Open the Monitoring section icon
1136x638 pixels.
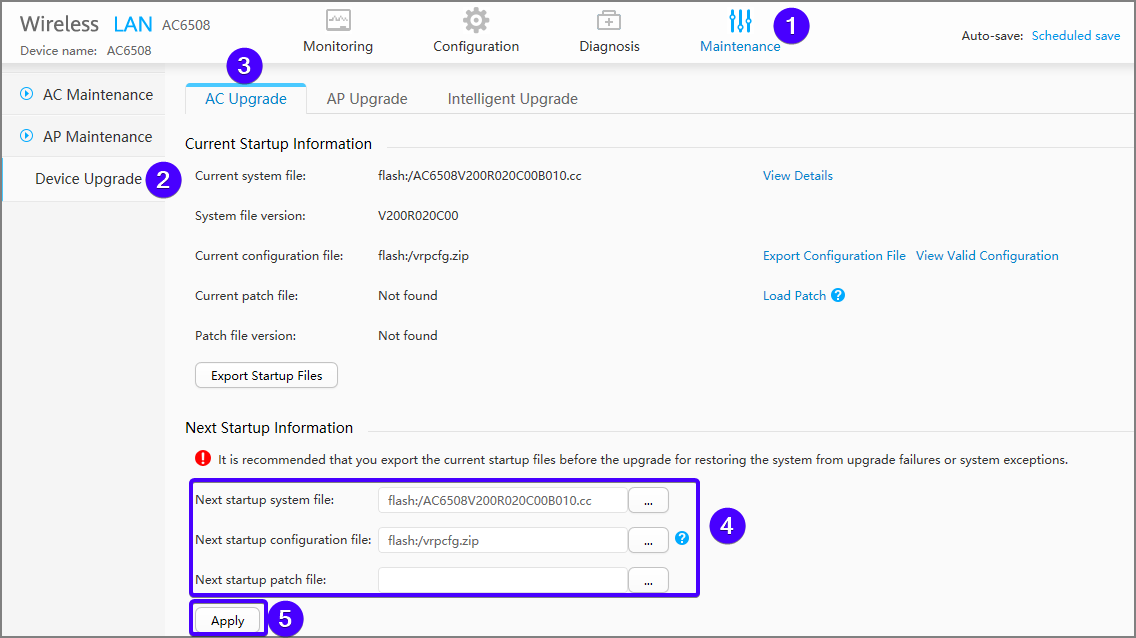(x=338, y=21)
